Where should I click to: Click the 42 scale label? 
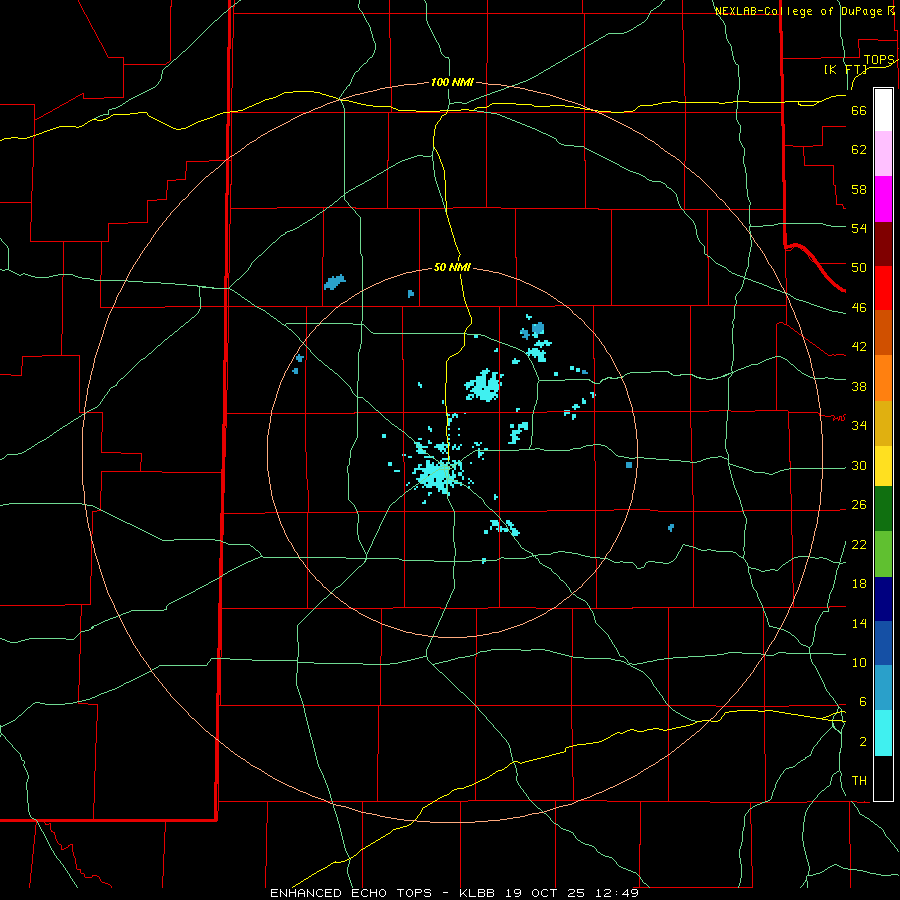[x=859, y=346]
